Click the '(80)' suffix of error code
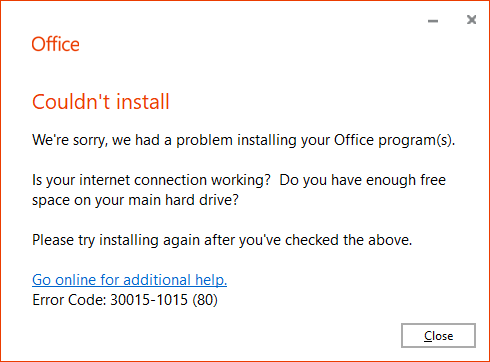This screenshot has width=490, height=362. 205,300
